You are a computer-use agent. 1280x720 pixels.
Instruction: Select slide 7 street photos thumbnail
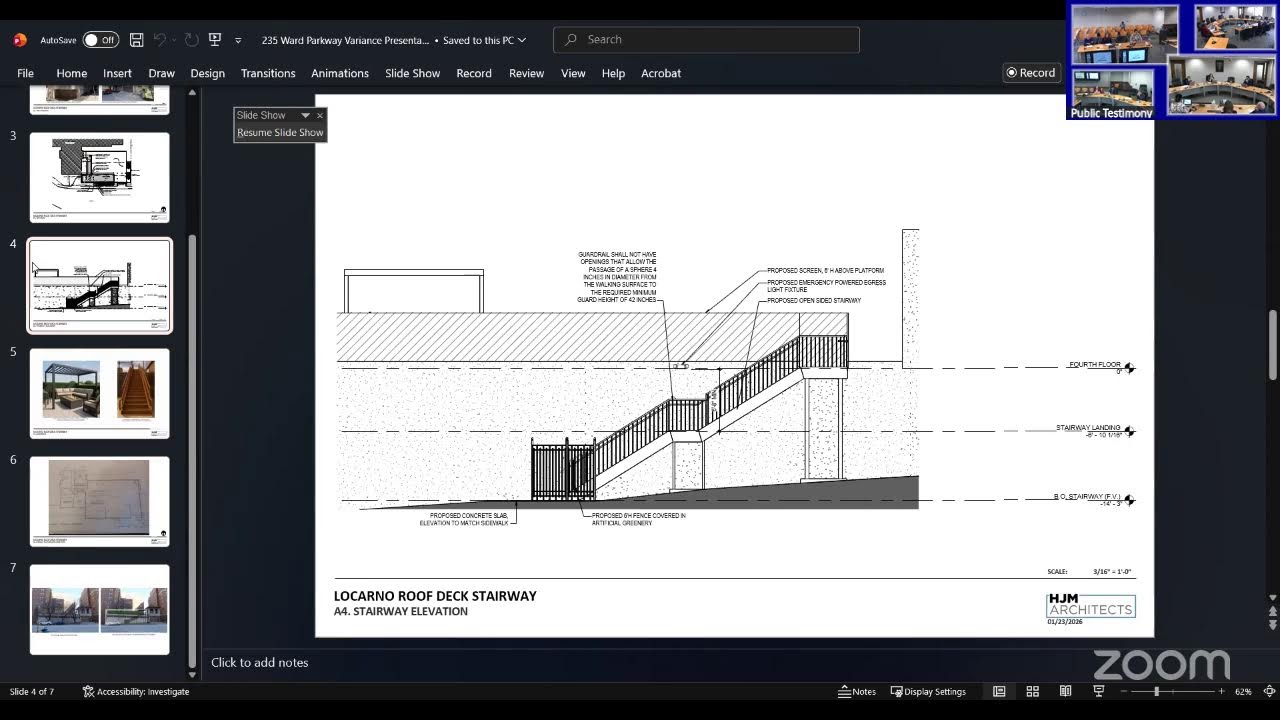99,609
